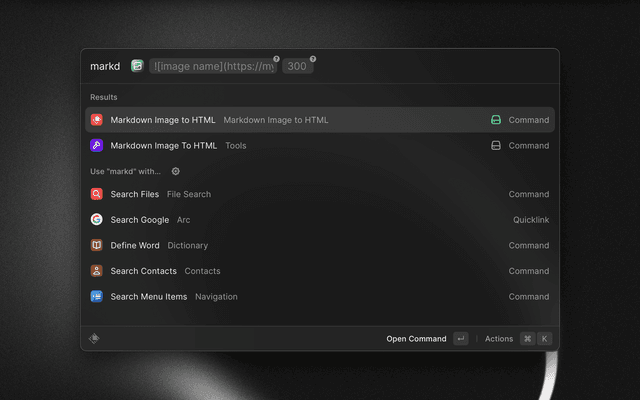Click the Search Contacts person icon
Viewport: 640px width, 400px height.
[97, 271]
